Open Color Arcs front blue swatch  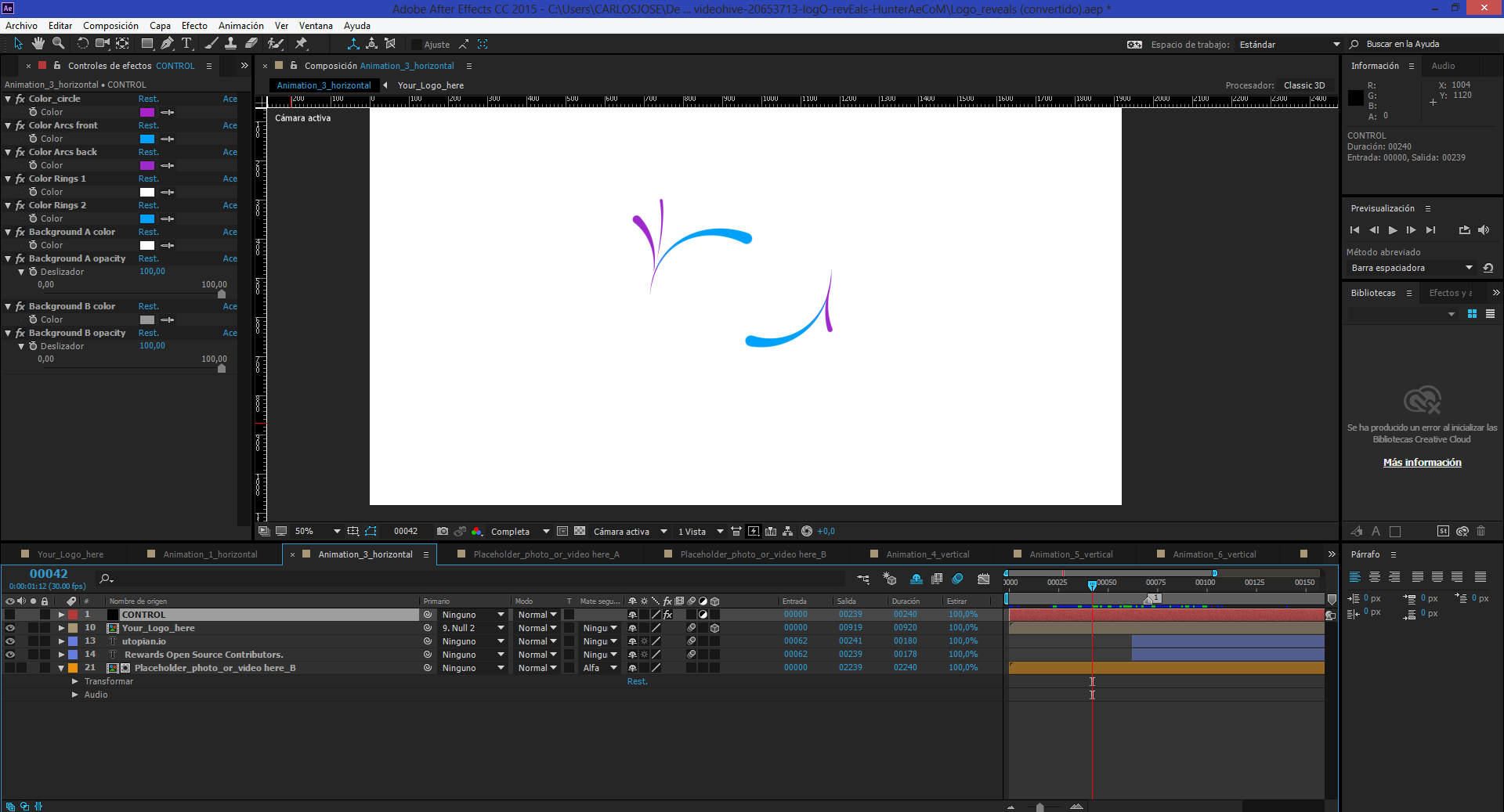click(x=147, y=139)
